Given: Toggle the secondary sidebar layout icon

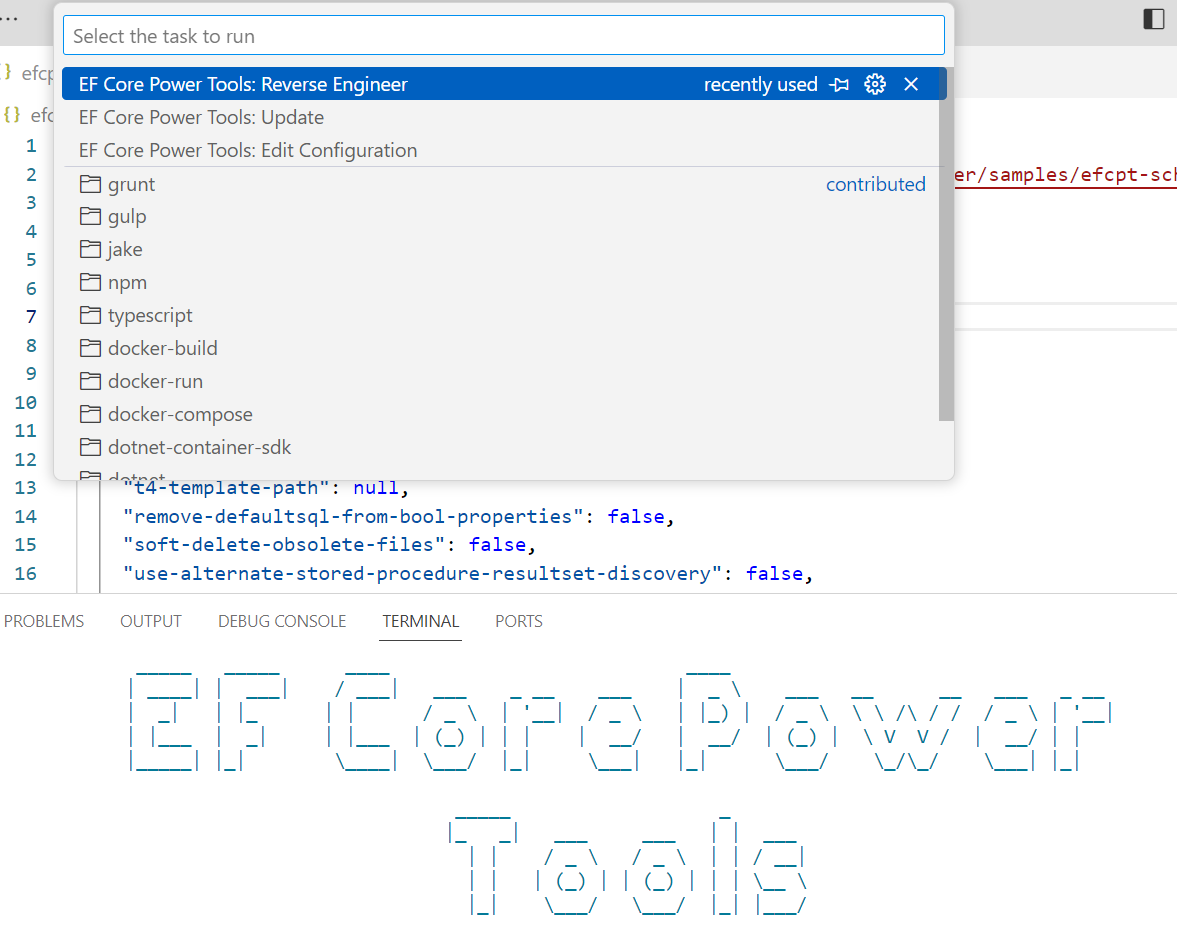Looking at the screenshot, I should pyautogui.click(x=1154, y=19).
